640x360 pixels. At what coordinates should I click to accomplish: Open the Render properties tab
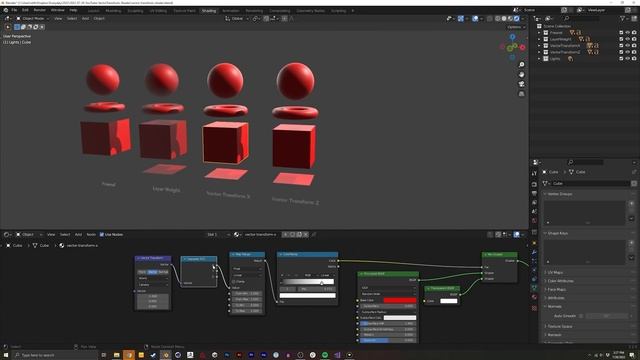534,184
